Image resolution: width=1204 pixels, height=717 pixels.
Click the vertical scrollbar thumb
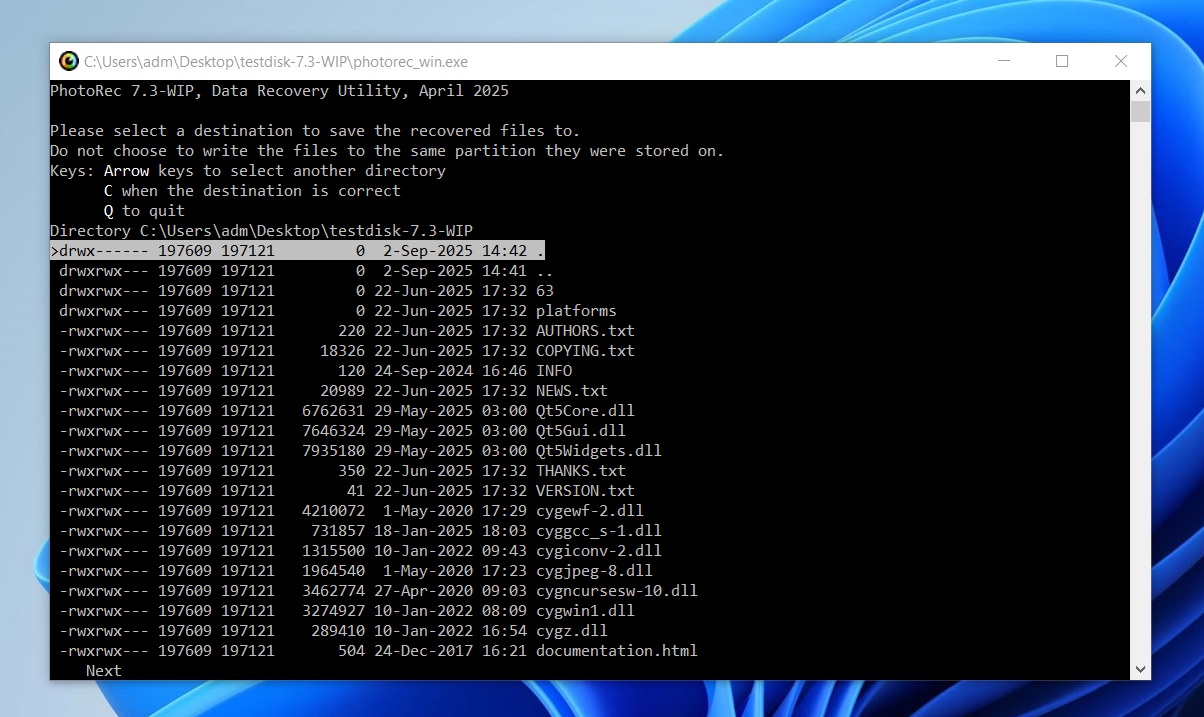coord(1140,111)
